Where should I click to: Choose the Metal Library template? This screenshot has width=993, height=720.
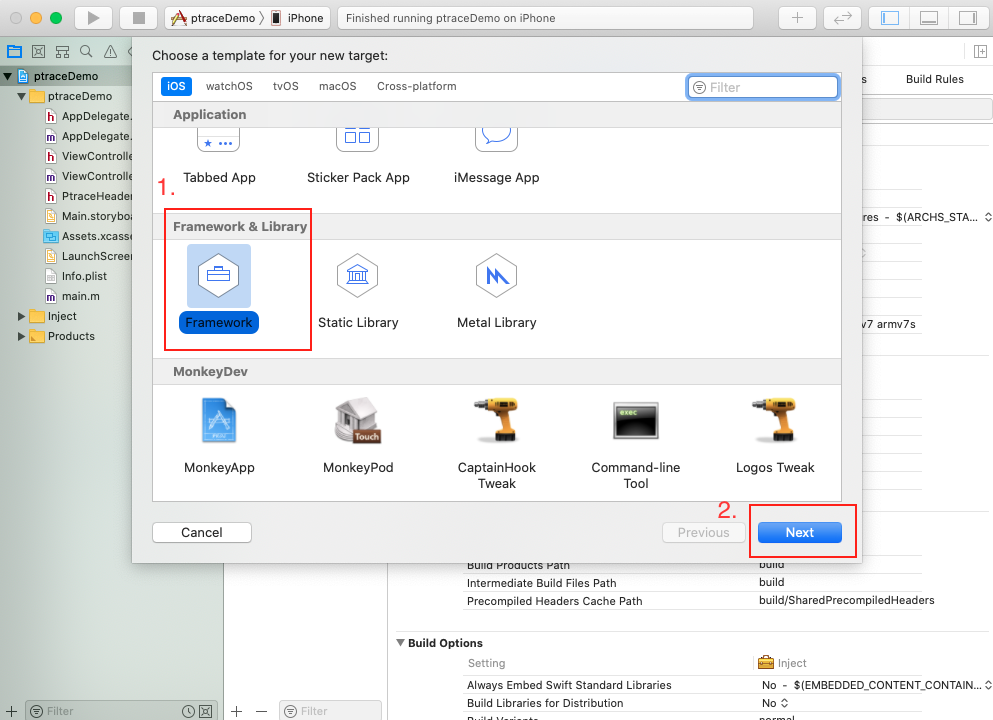(496, 291)
